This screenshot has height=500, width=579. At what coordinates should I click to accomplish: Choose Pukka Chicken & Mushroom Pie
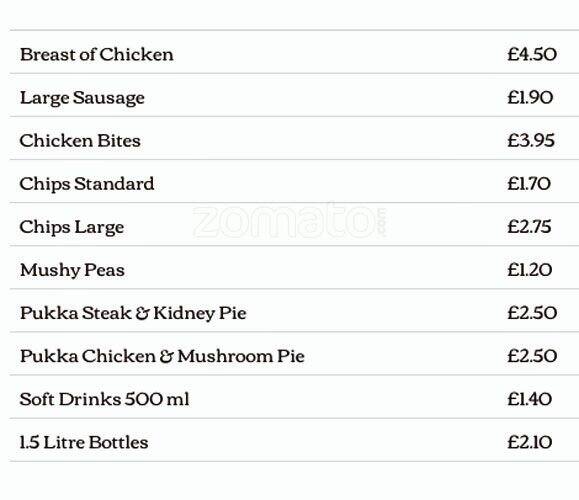tap(162, 356)
